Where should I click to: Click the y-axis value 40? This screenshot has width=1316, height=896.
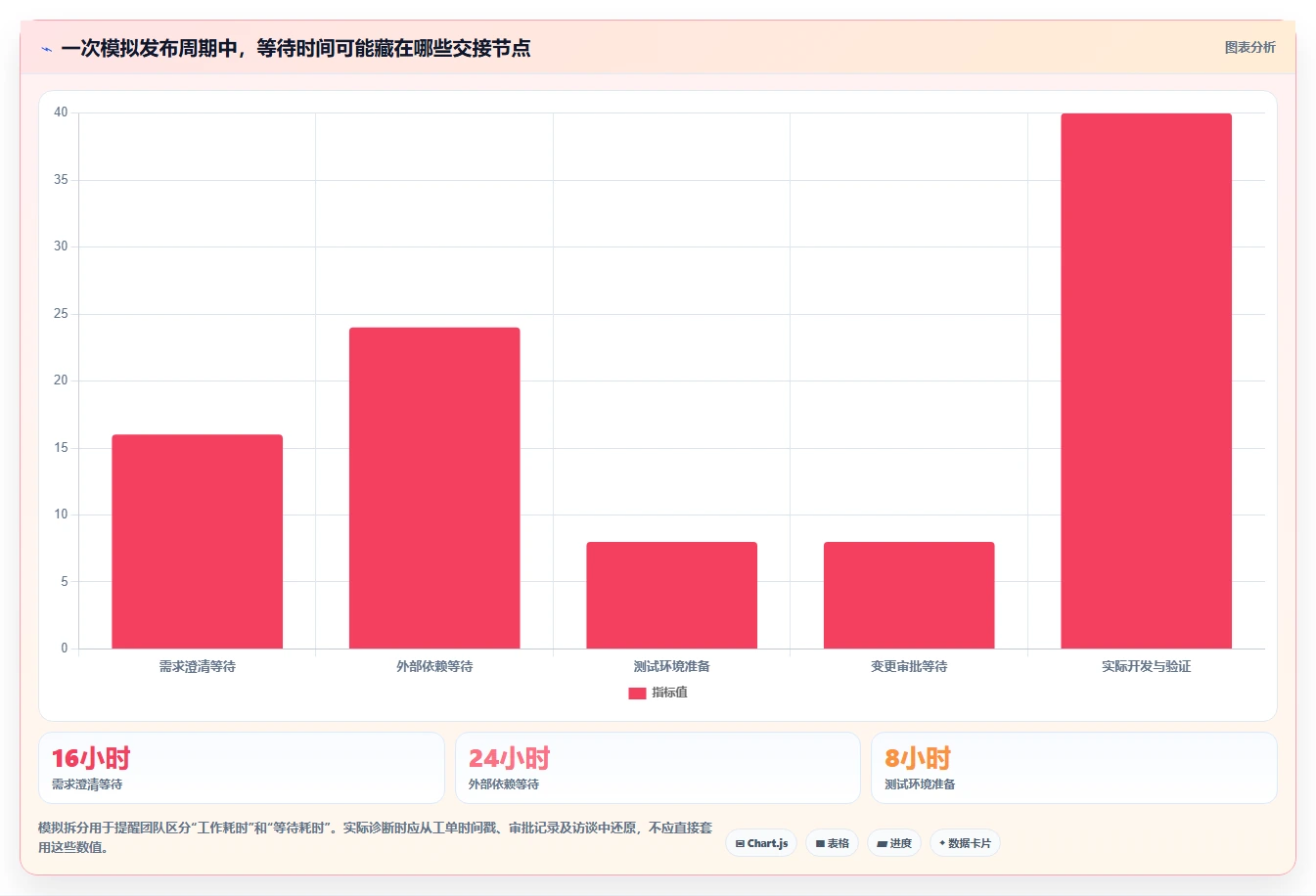pos(61,112)
